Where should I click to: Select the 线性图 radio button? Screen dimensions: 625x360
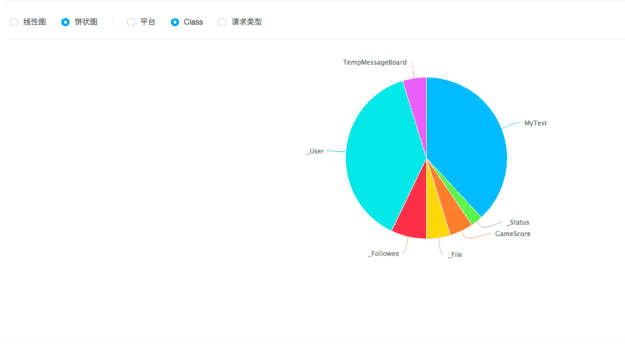coord(14,22)
